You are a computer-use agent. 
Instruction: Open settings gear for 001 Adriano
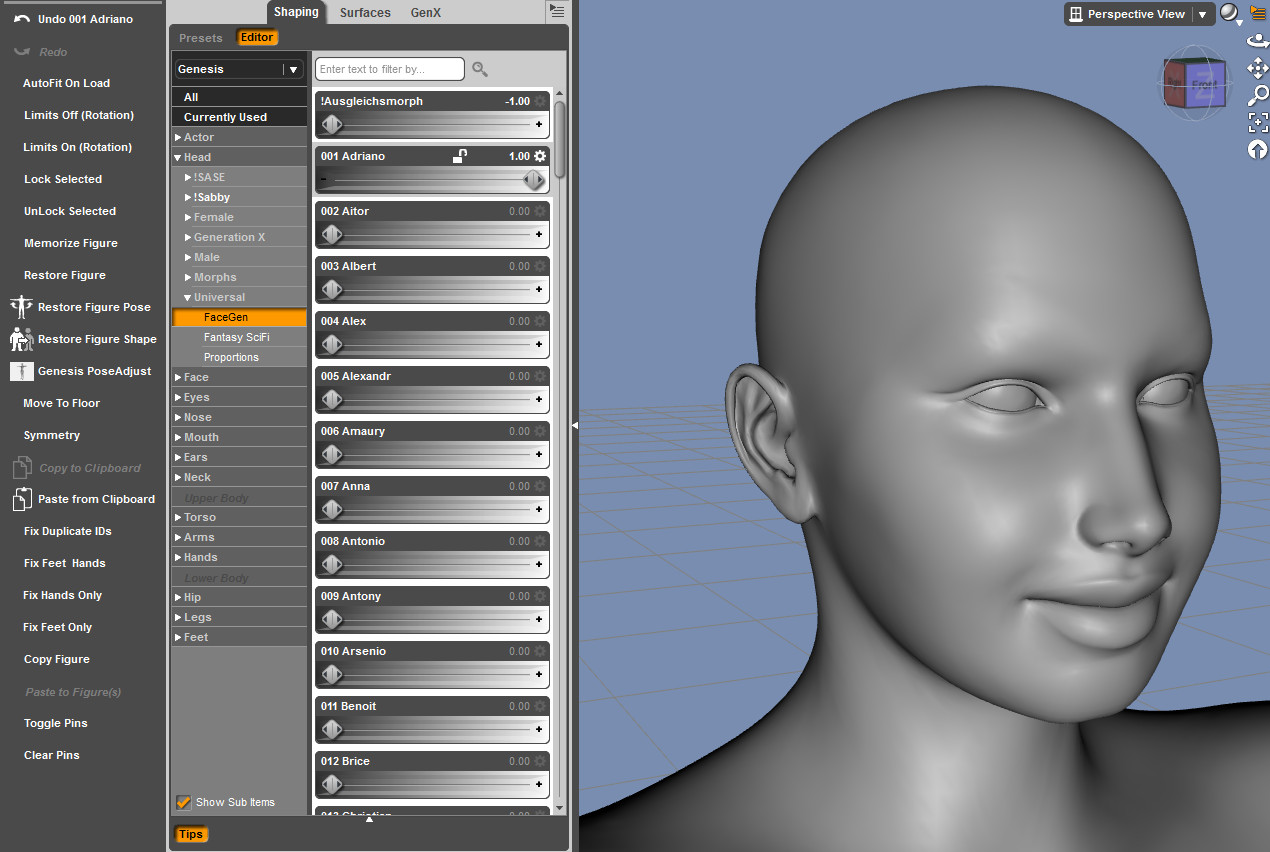(x=540, y=156)
